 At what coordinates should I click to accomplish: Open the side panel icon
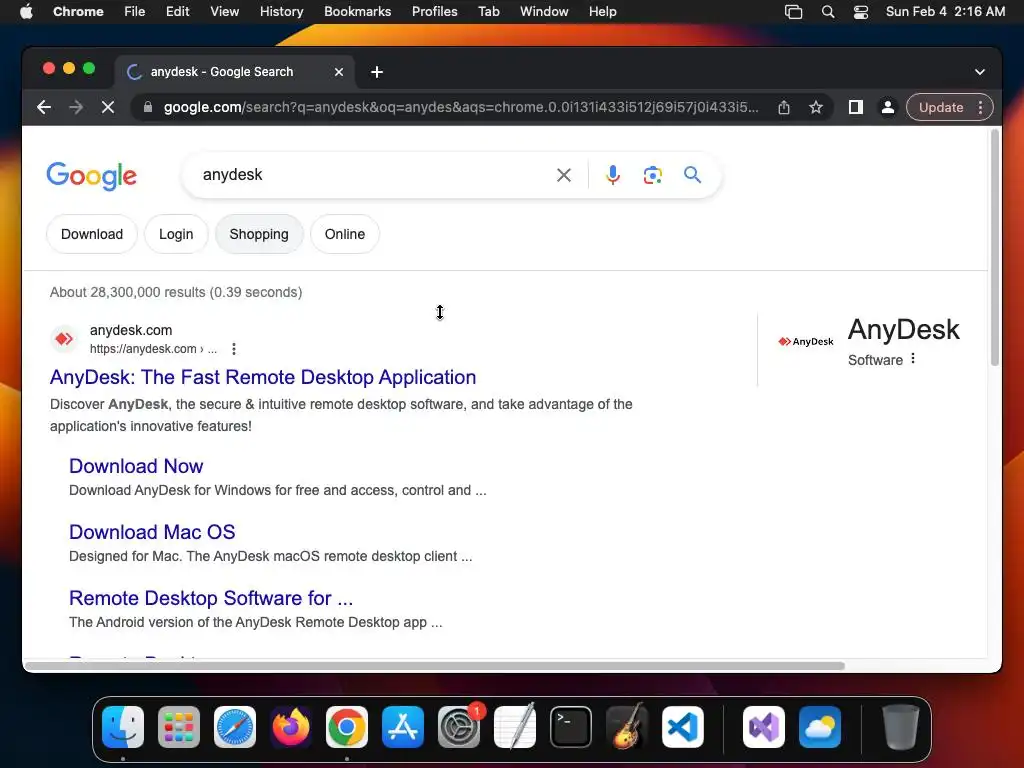click(x=856, y=107)
